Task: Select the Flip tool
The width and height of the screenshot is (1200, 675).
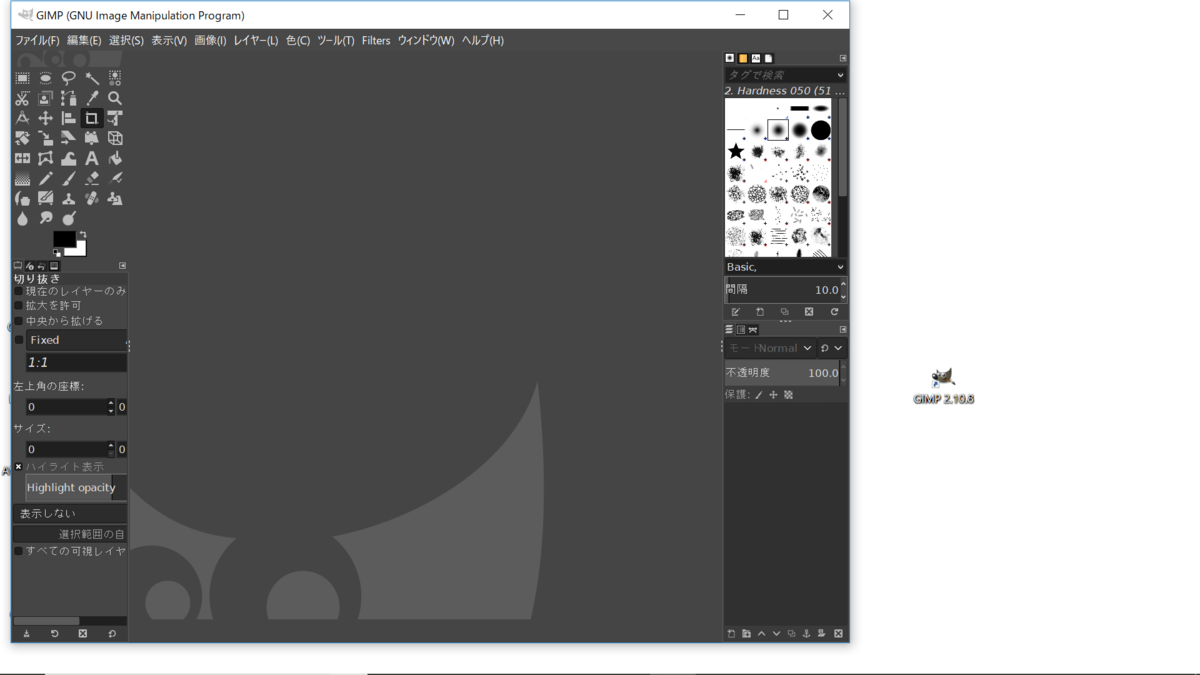Action: [x=22, y=158]
